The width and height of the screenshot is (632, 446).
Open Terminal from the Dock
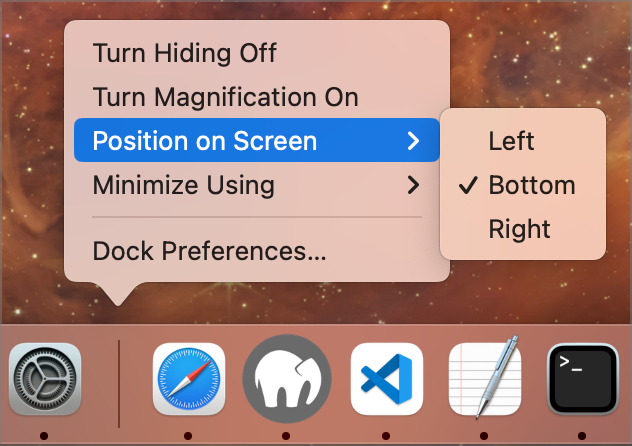[583, 379]
